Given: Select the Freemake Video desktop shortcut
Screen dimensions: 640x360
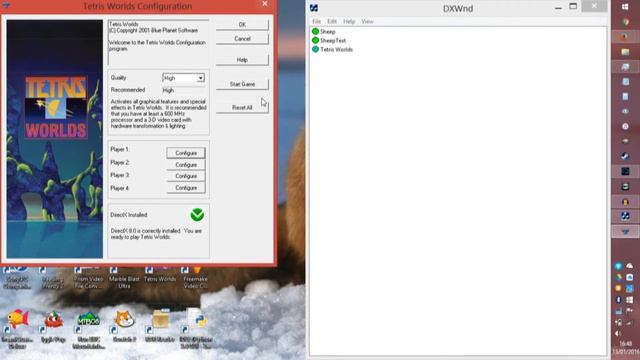Looking at the screenshot, I should click(195, 278).
